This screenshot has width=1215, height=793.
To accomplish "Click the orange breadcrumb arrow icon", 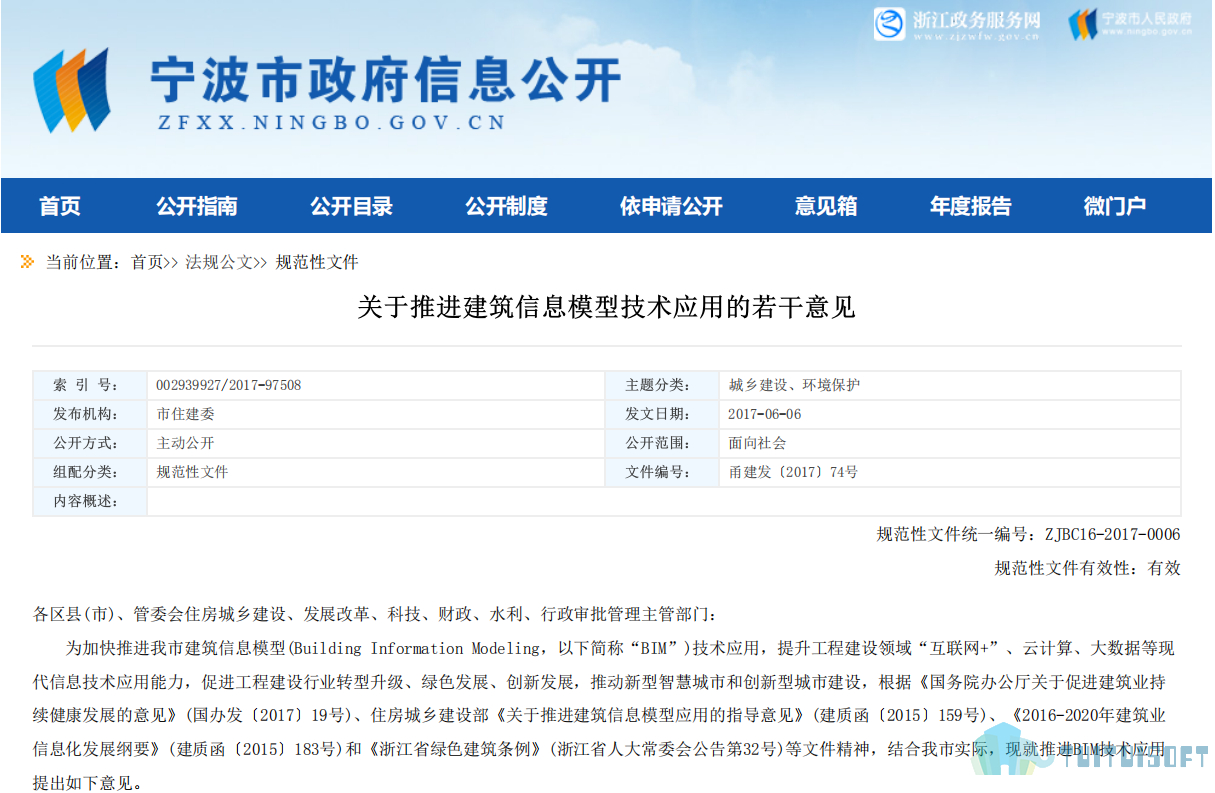I will (x=27, y=262).
